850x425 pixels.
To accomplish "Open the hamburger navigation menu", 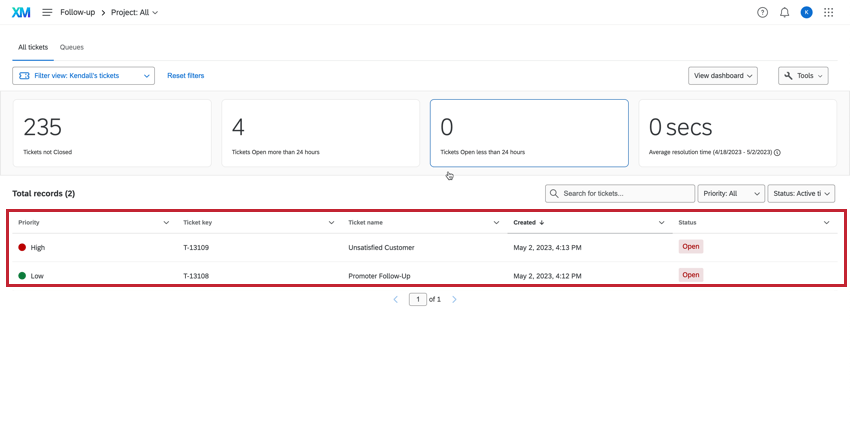I will pos(47,12).
